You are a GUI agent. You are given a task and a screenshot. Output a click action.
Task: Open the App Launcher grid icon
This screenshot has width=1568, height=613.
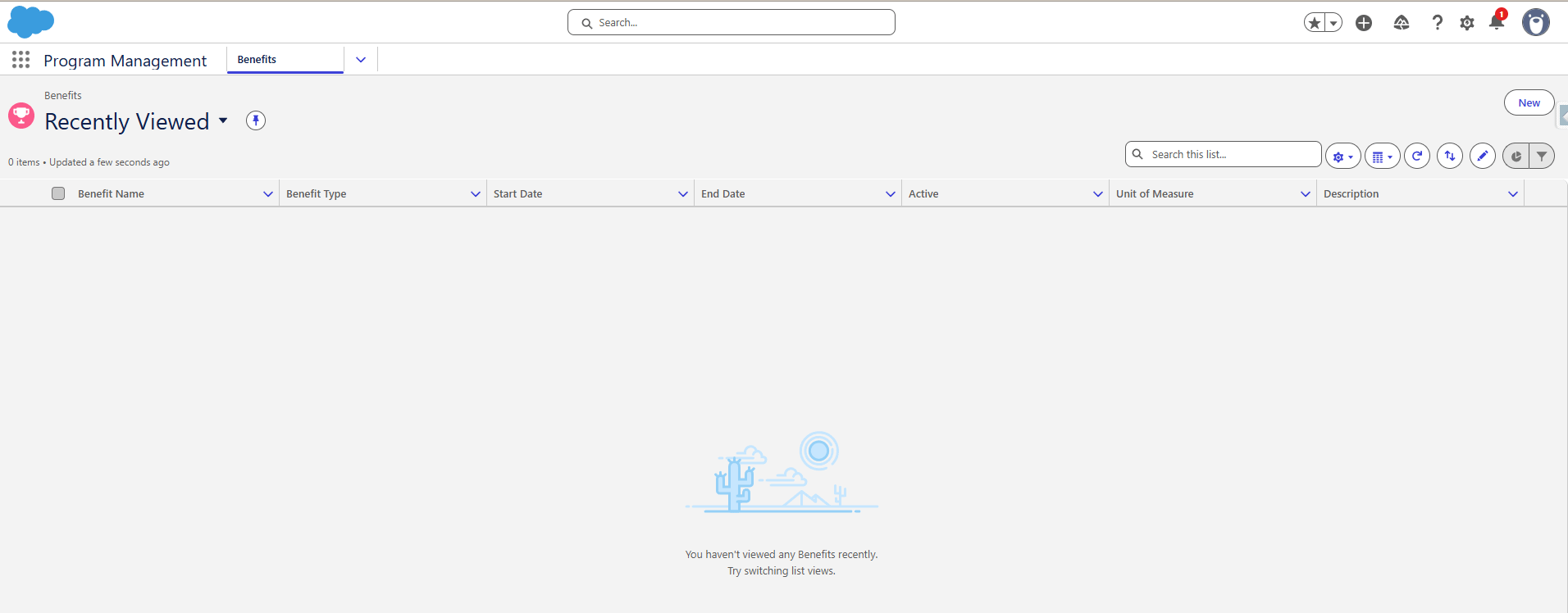point(21,60)
